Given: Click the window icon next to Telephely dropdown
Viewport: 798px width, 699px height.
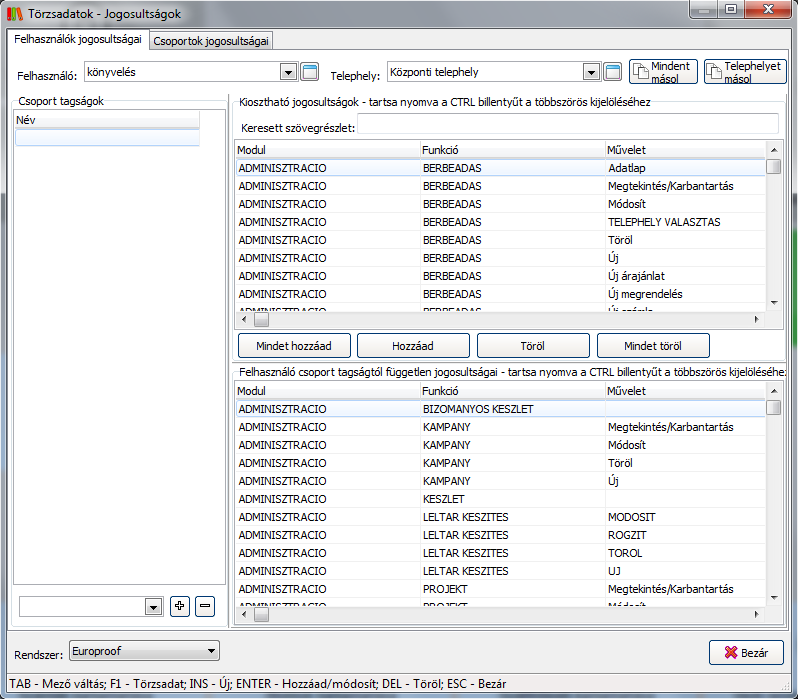Looking at the screenshot, I should click(613, 72).
